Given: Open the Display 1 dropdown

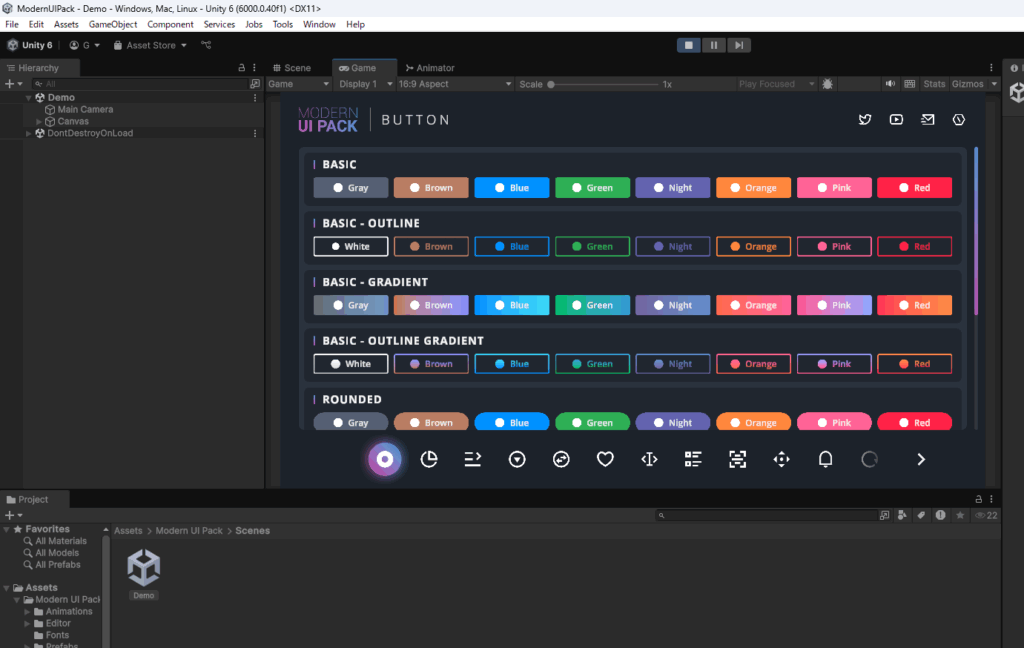Looking at the screenshot, I should [366, 84].
